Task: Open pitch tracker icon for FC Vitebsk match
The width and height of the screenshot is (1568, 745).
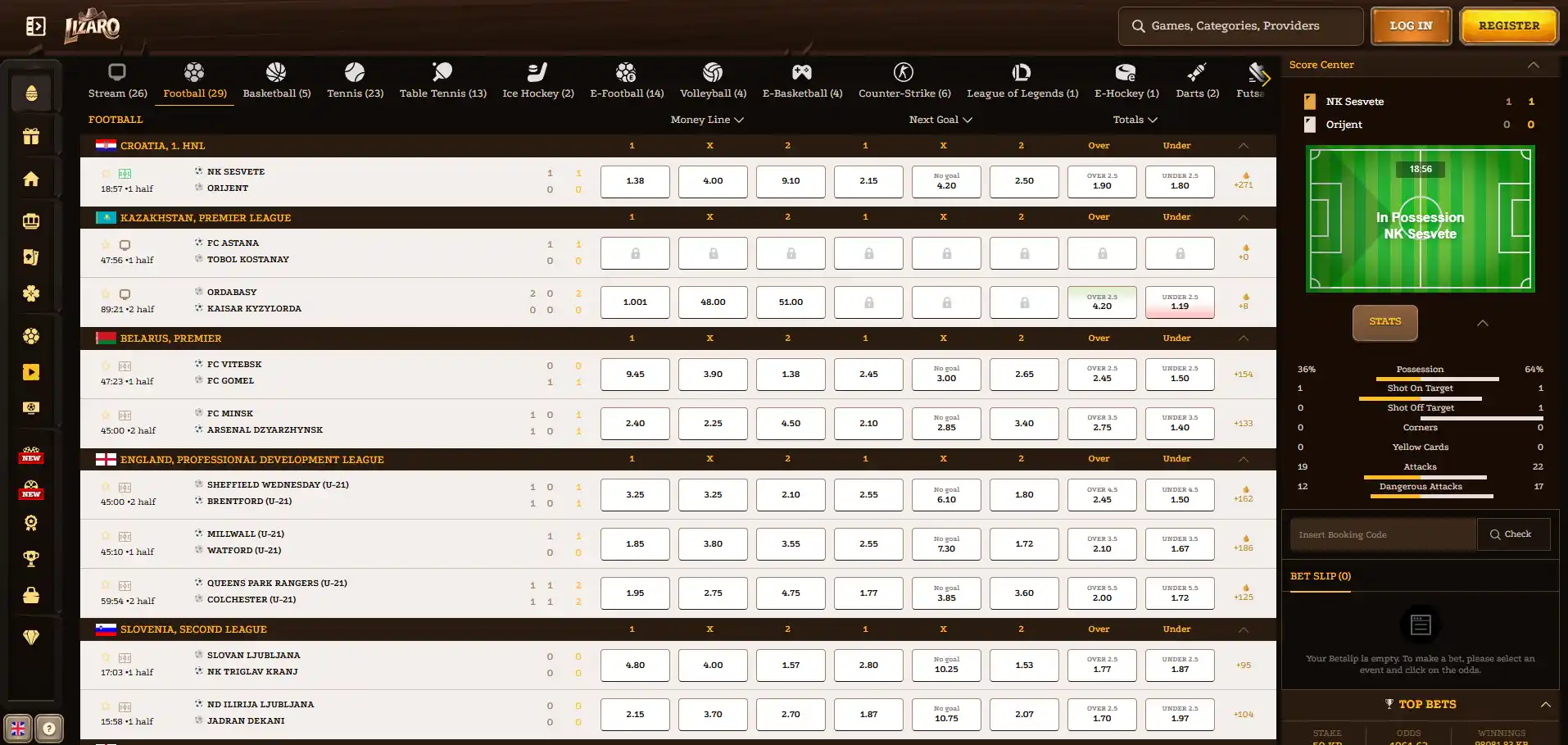Action: [x=125, y=366]
